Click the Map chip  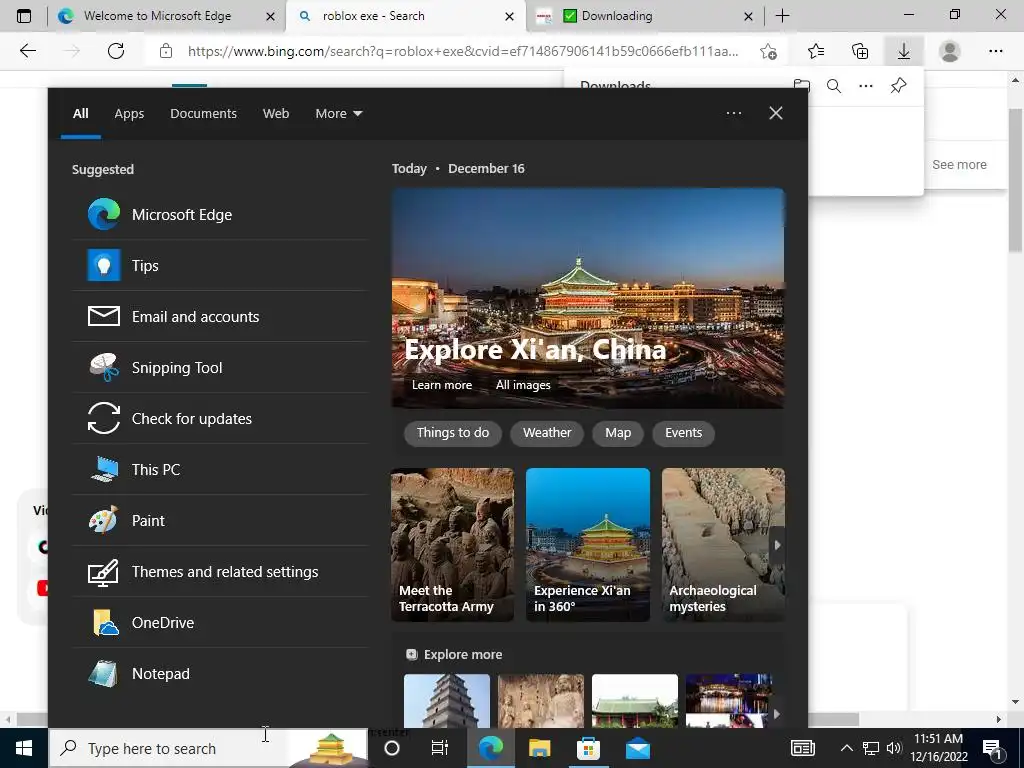coord(618,433)
